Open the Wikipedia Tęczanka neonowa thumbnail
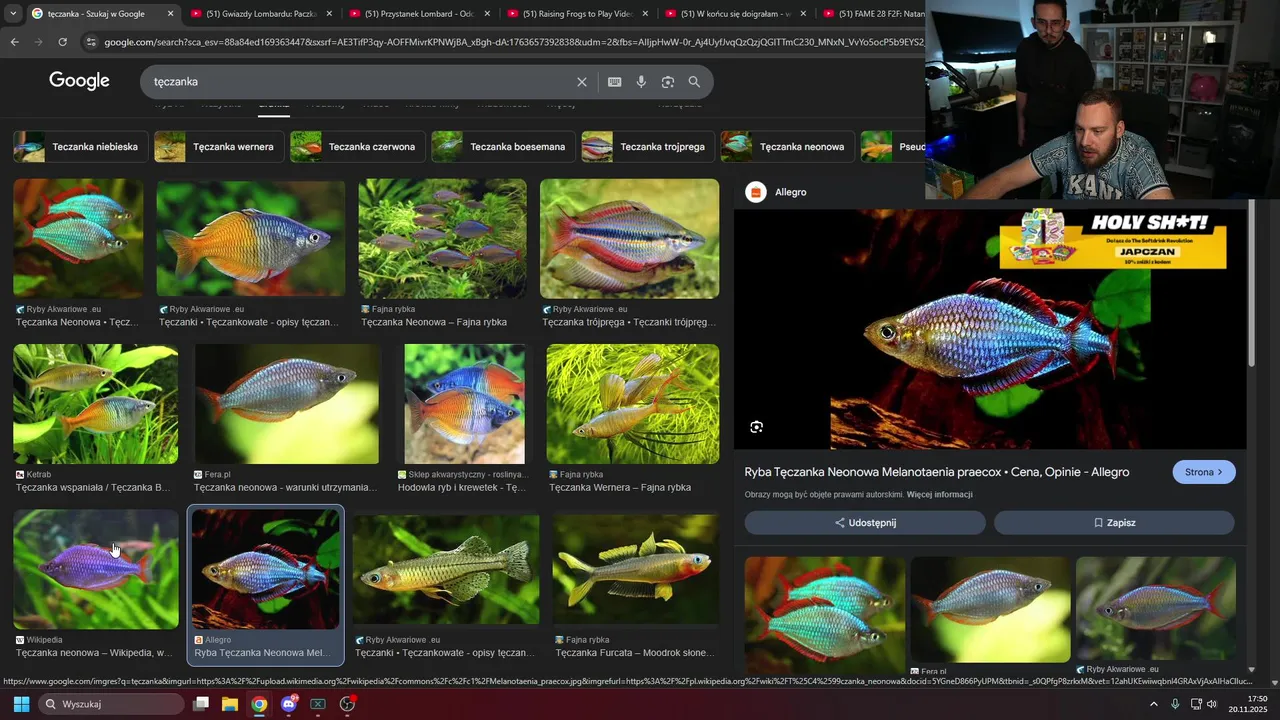Viewport: 1280px width, 720px height. 96,569
